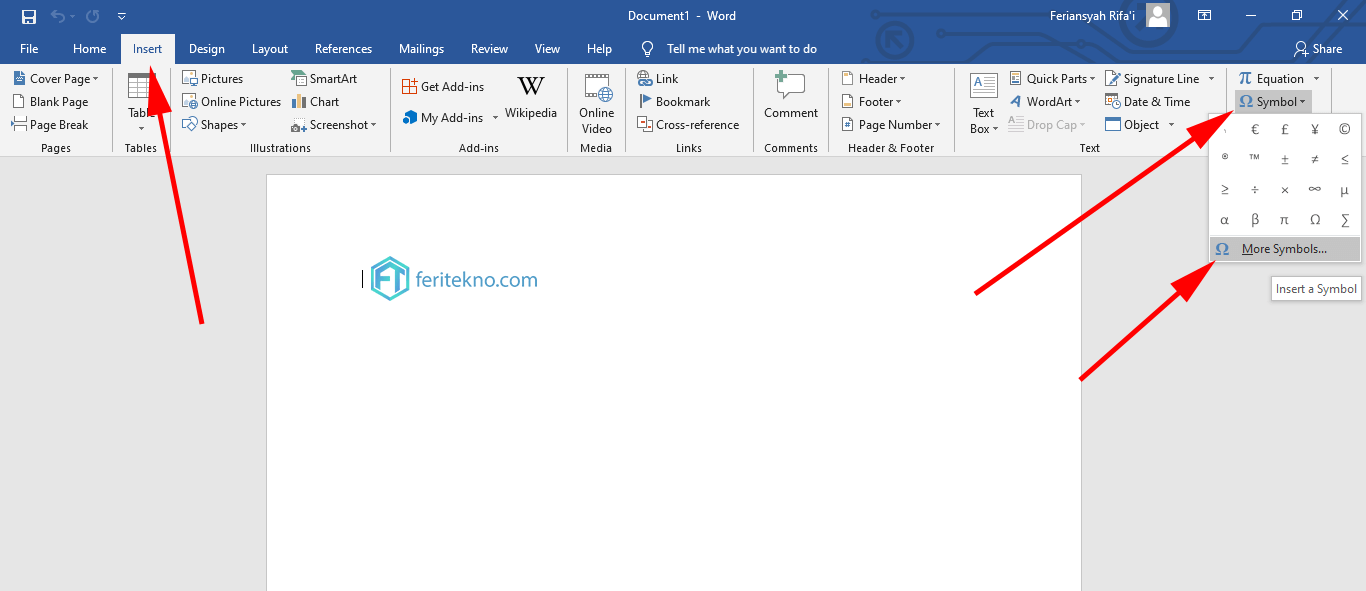Open the Header dropdown
This screenshot has height=591, width=1366.
(873, 79)
